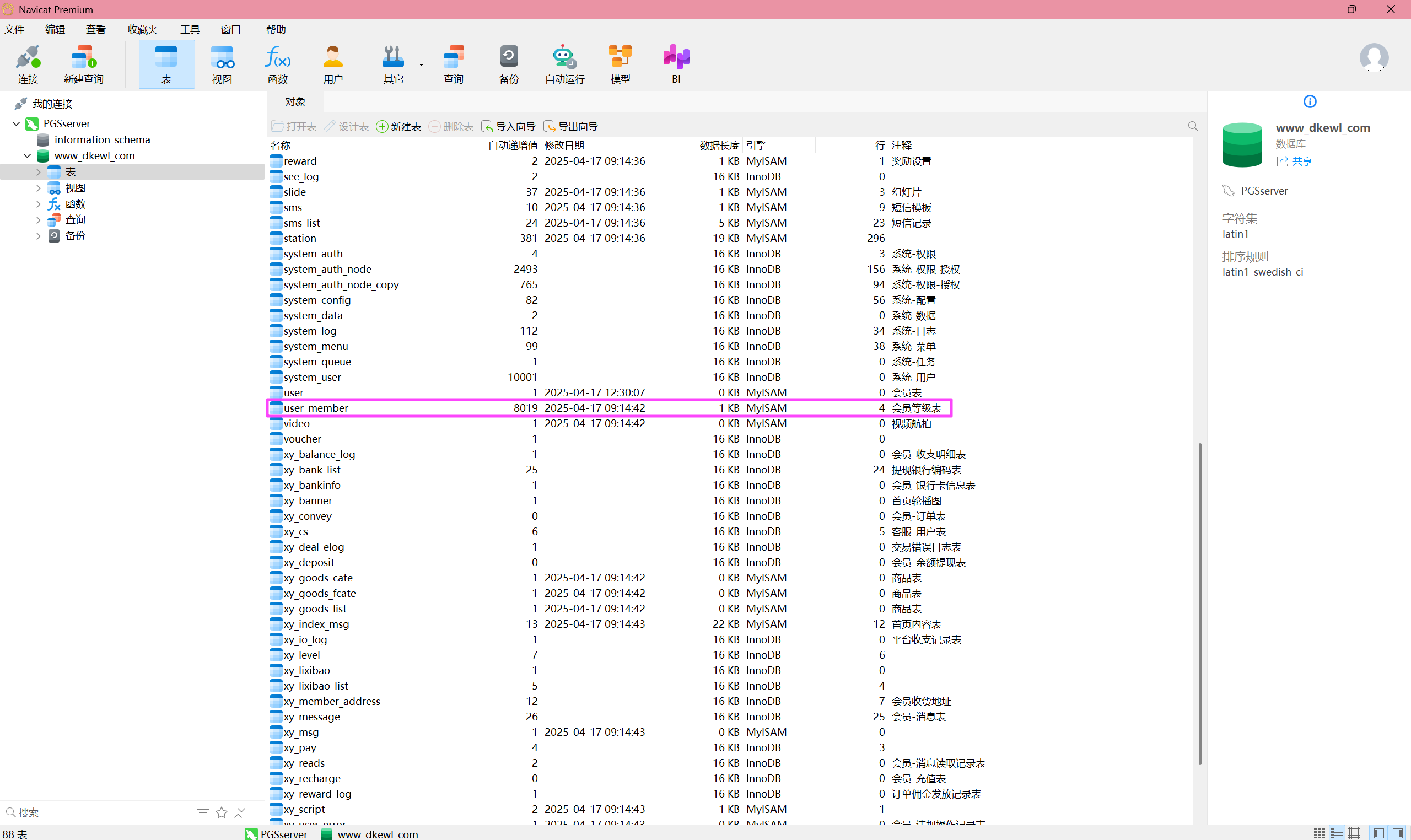
Task: Open the BI toolbar icon
Action: click(x=676, y=64)
